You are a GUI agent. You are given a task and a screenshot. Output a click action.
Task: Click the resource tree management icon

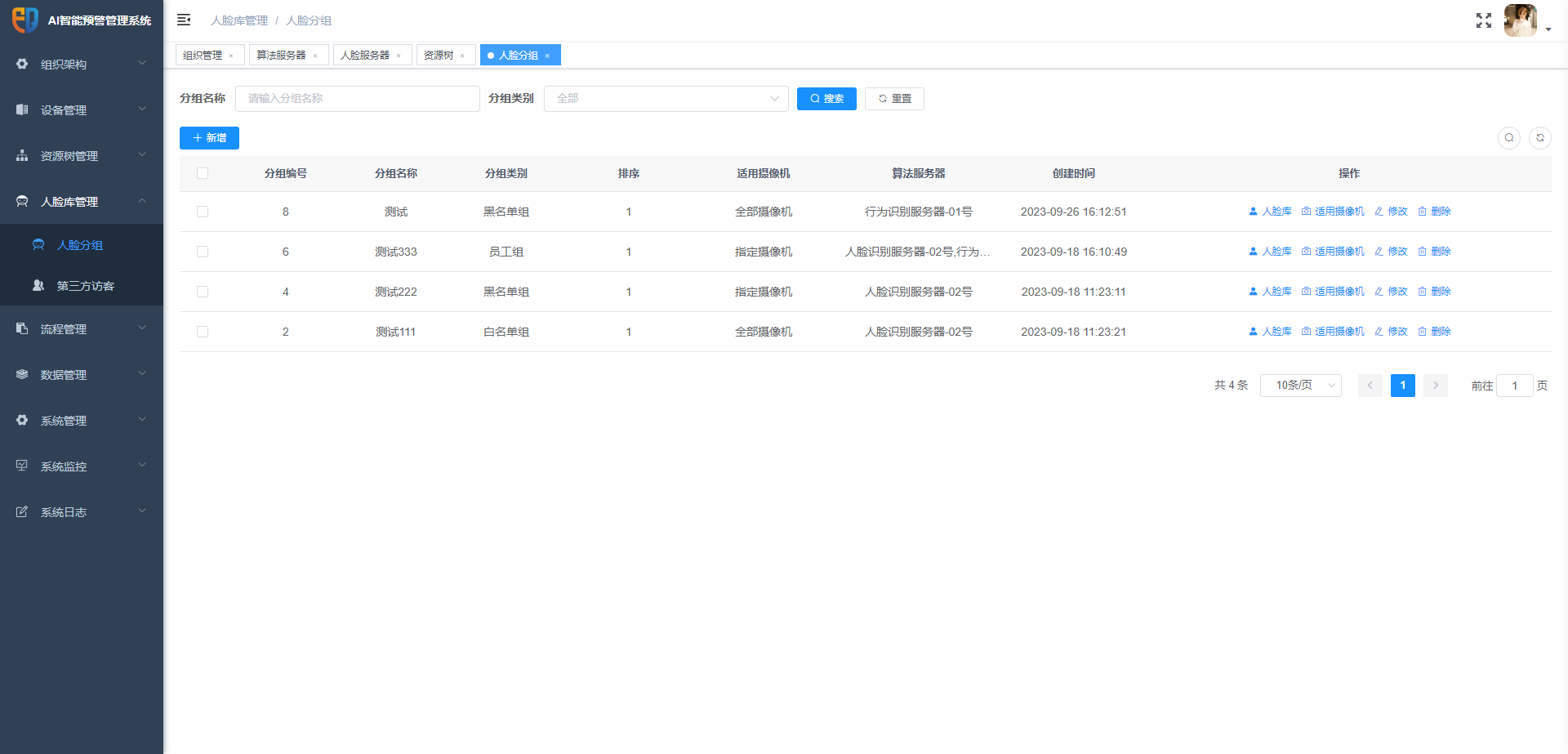click(x=22, y=155)
